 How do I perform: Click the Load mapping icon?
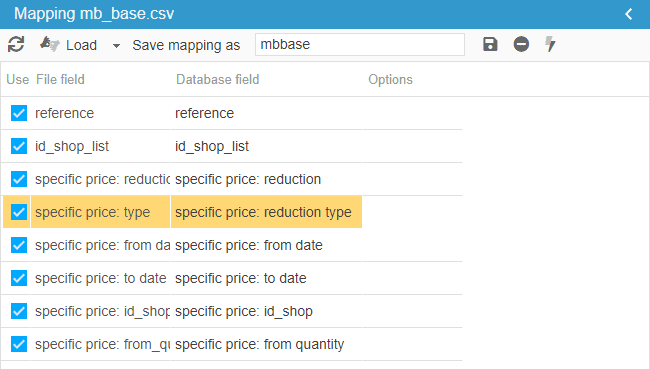point(50,44)
